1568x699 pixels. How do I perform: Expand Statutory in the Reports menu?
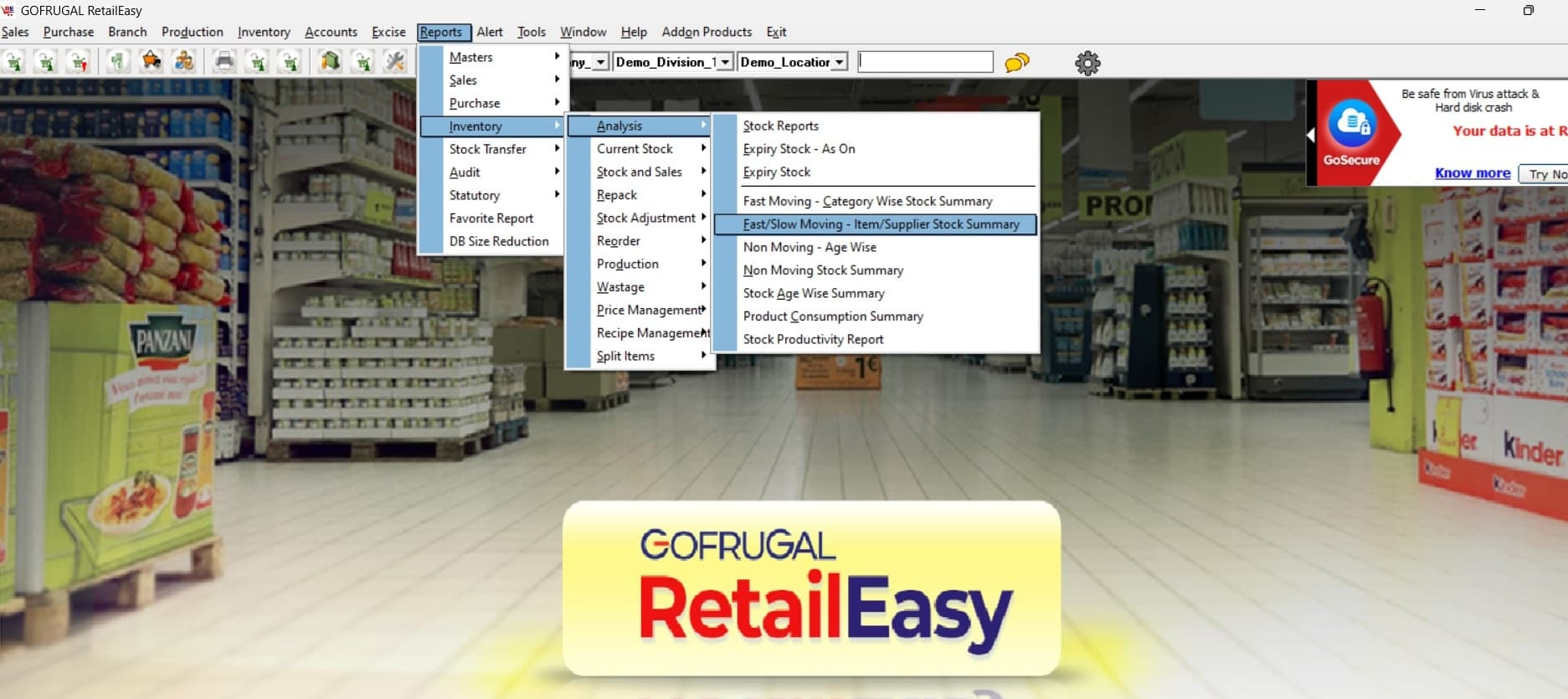pos(493,195)
